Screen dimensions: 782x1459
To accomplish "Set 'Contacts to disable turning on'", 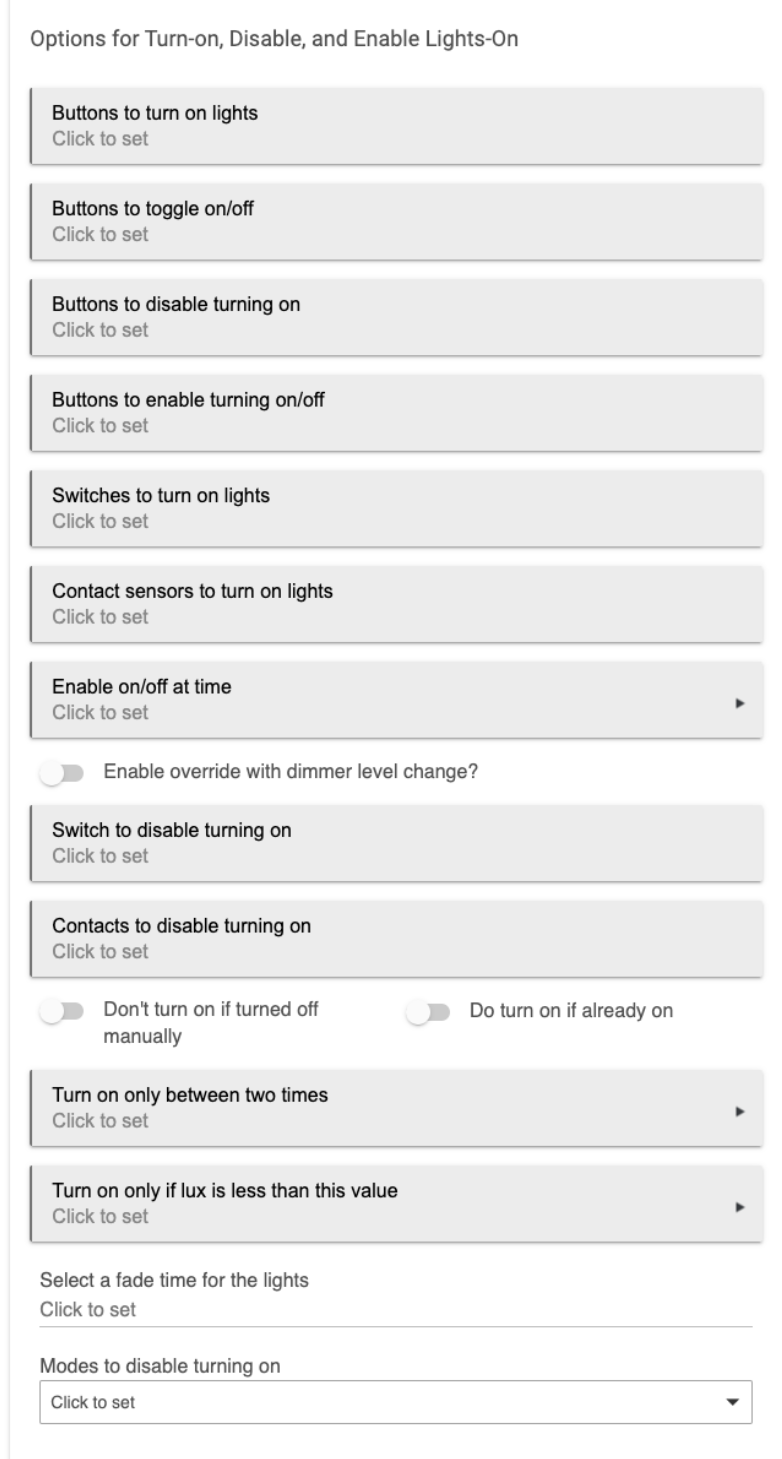I will point(397,938).
